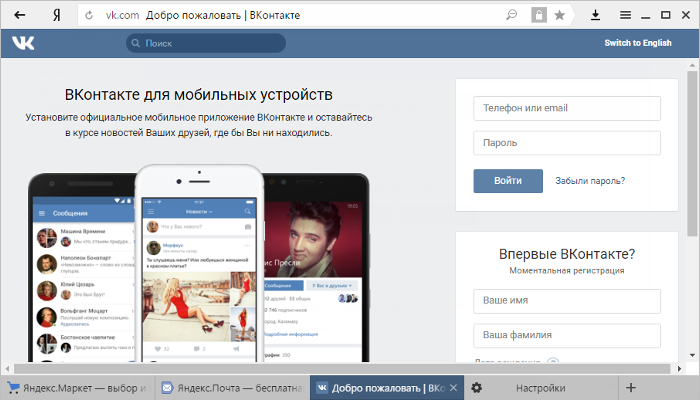Click the vertical scrollbar up arrow

[692, 65]
